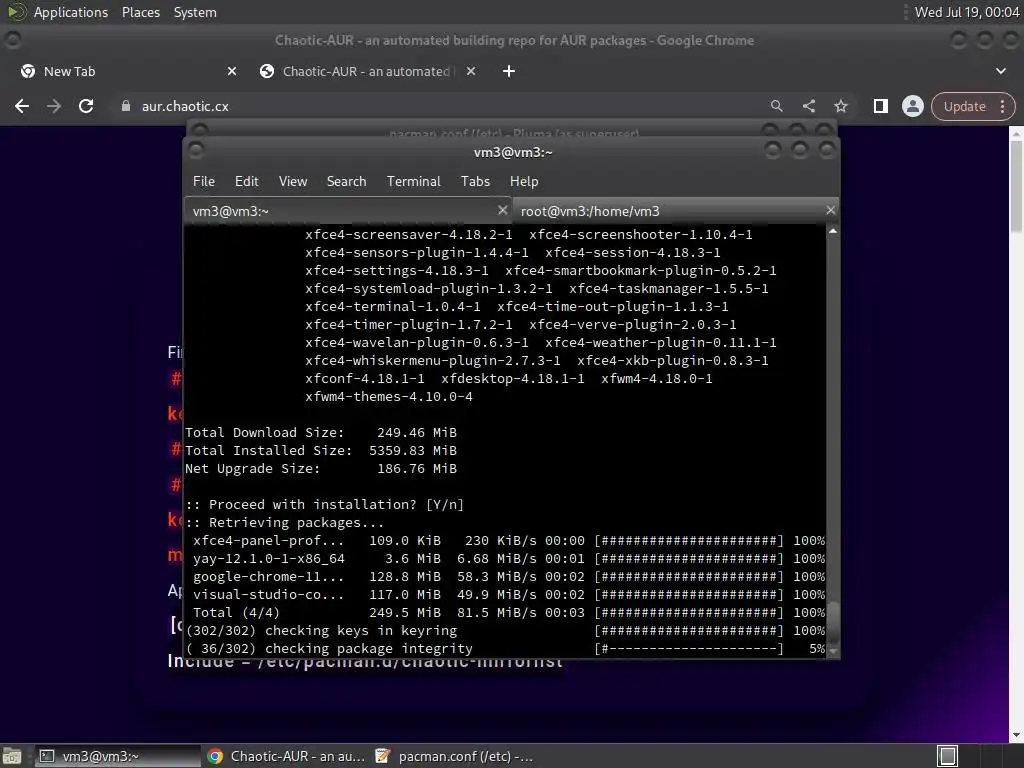This screenshot has width=1024, height=768.
Task: Open the terminal Help menu
Action: (524, 182)
